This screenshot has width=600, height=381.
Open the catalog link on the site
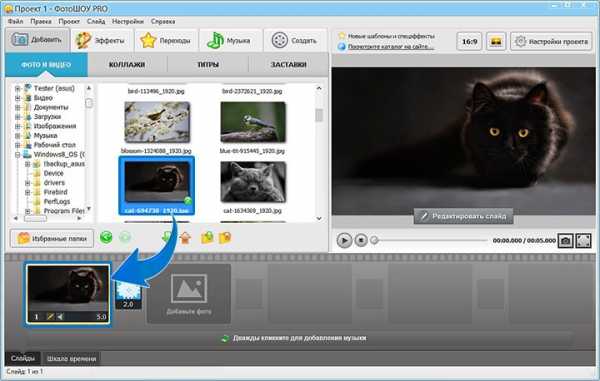391,47
